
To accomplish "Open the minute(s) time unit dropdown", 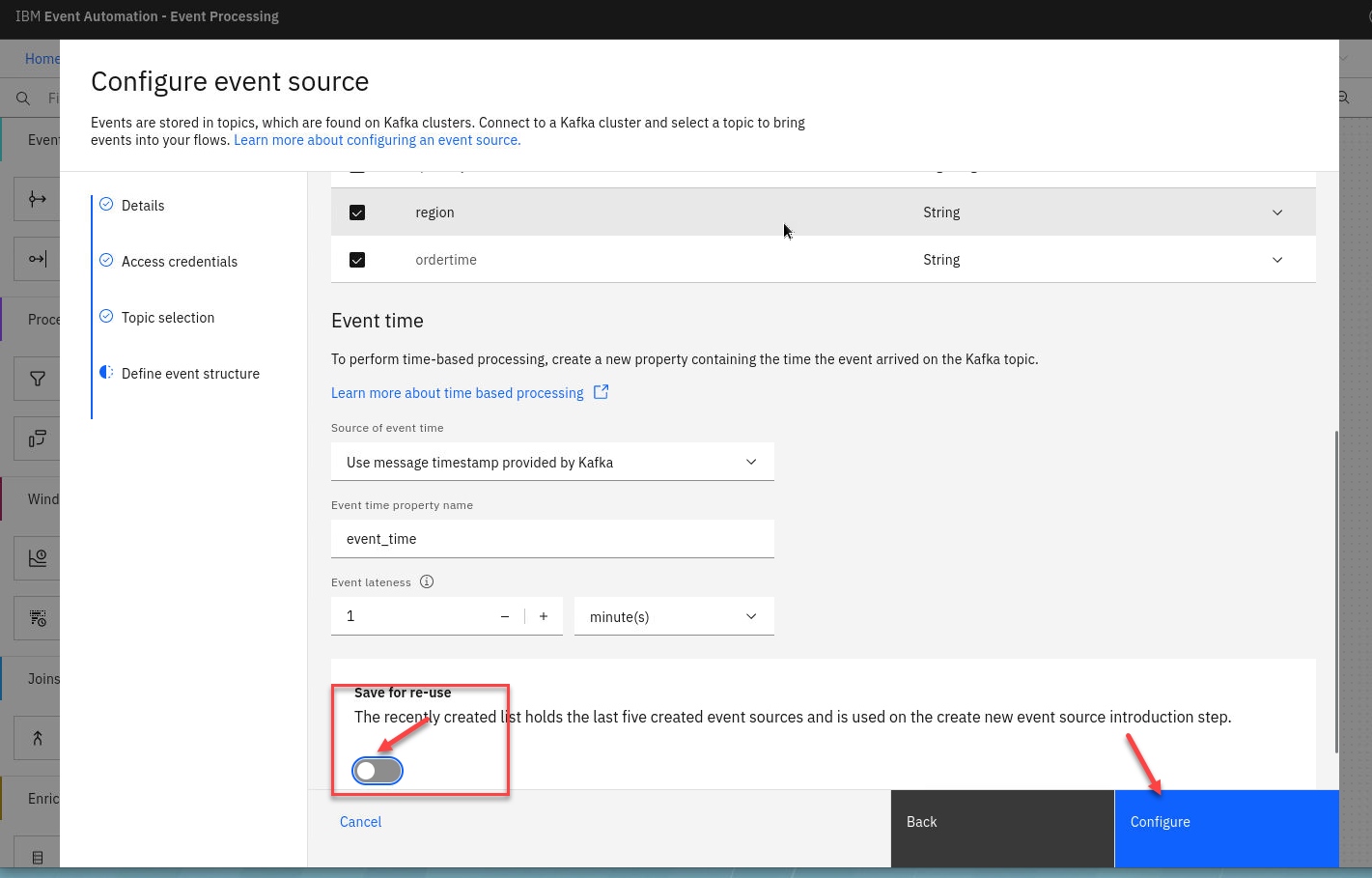I will click(x=674, y=616).
